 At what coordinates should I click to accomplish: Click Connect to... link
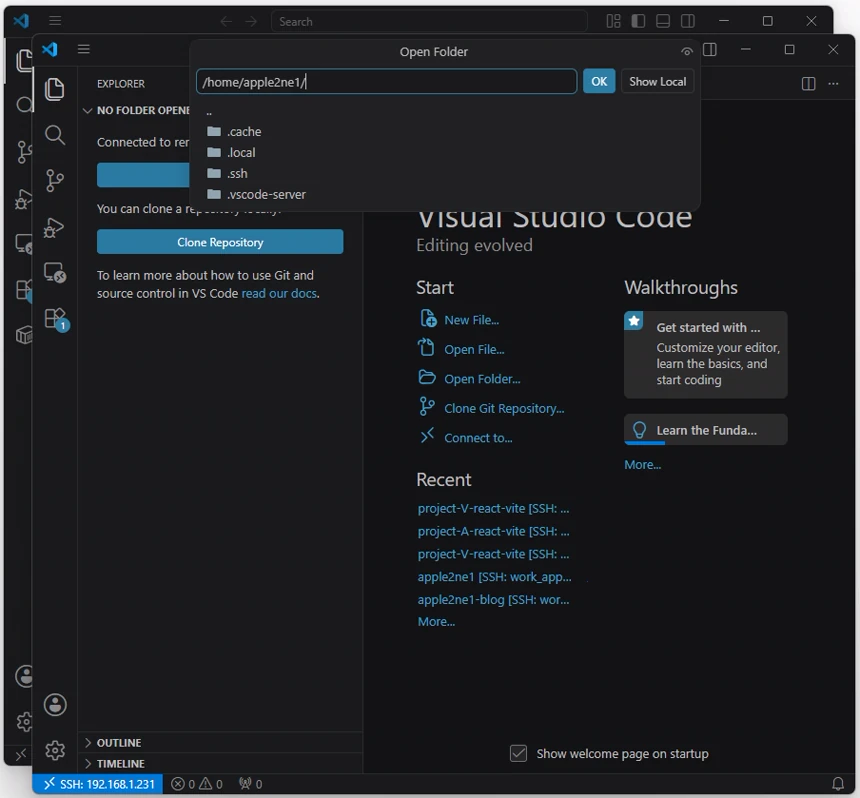[x=466, y=438]
